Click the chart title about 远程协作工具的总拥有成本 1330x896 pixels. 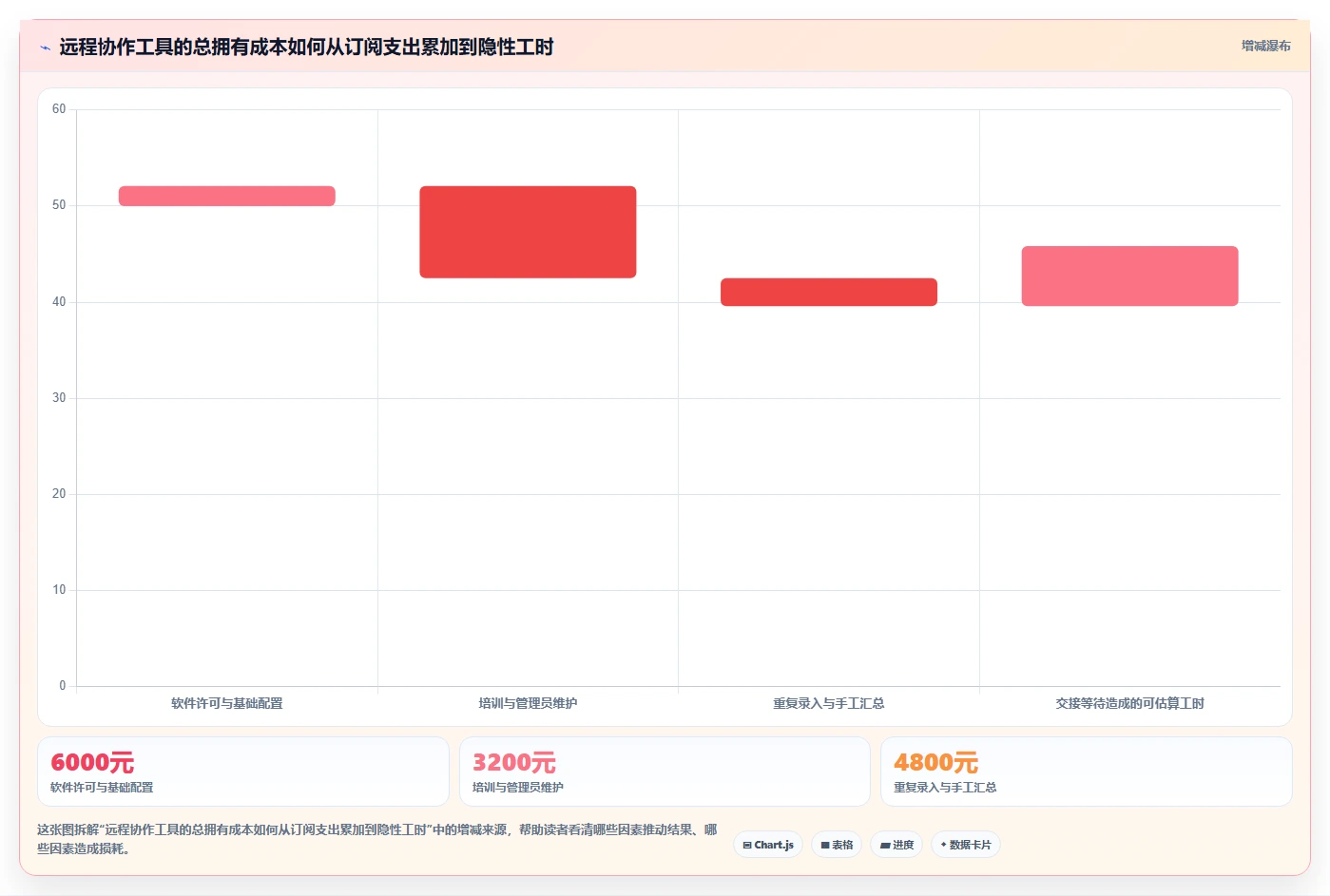click(x=306, y=48)
